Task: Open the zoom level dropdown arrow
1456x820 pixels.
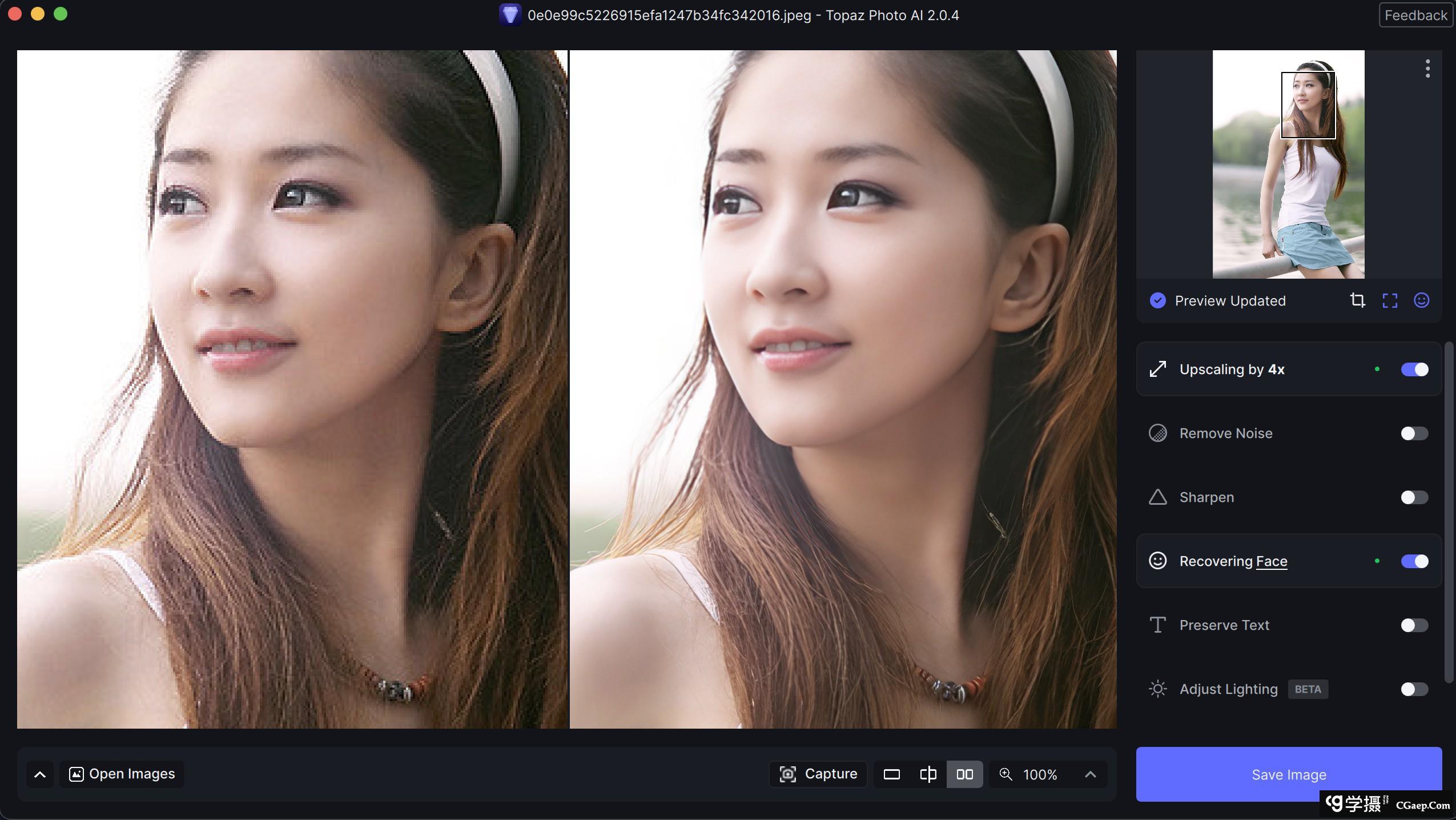Action: tap(1090, 774)
